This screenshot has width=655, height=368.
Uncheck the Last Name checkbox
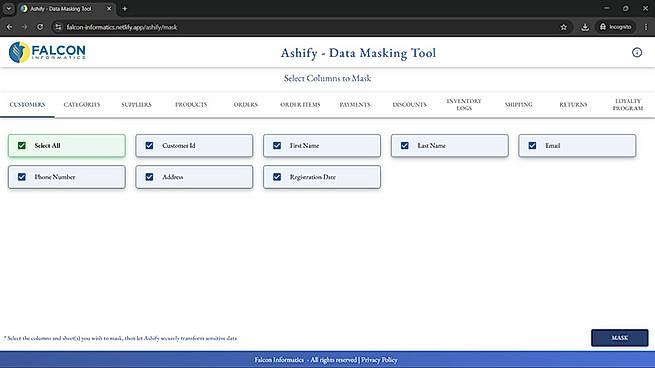pyautogui.click(x=404, y=145)
